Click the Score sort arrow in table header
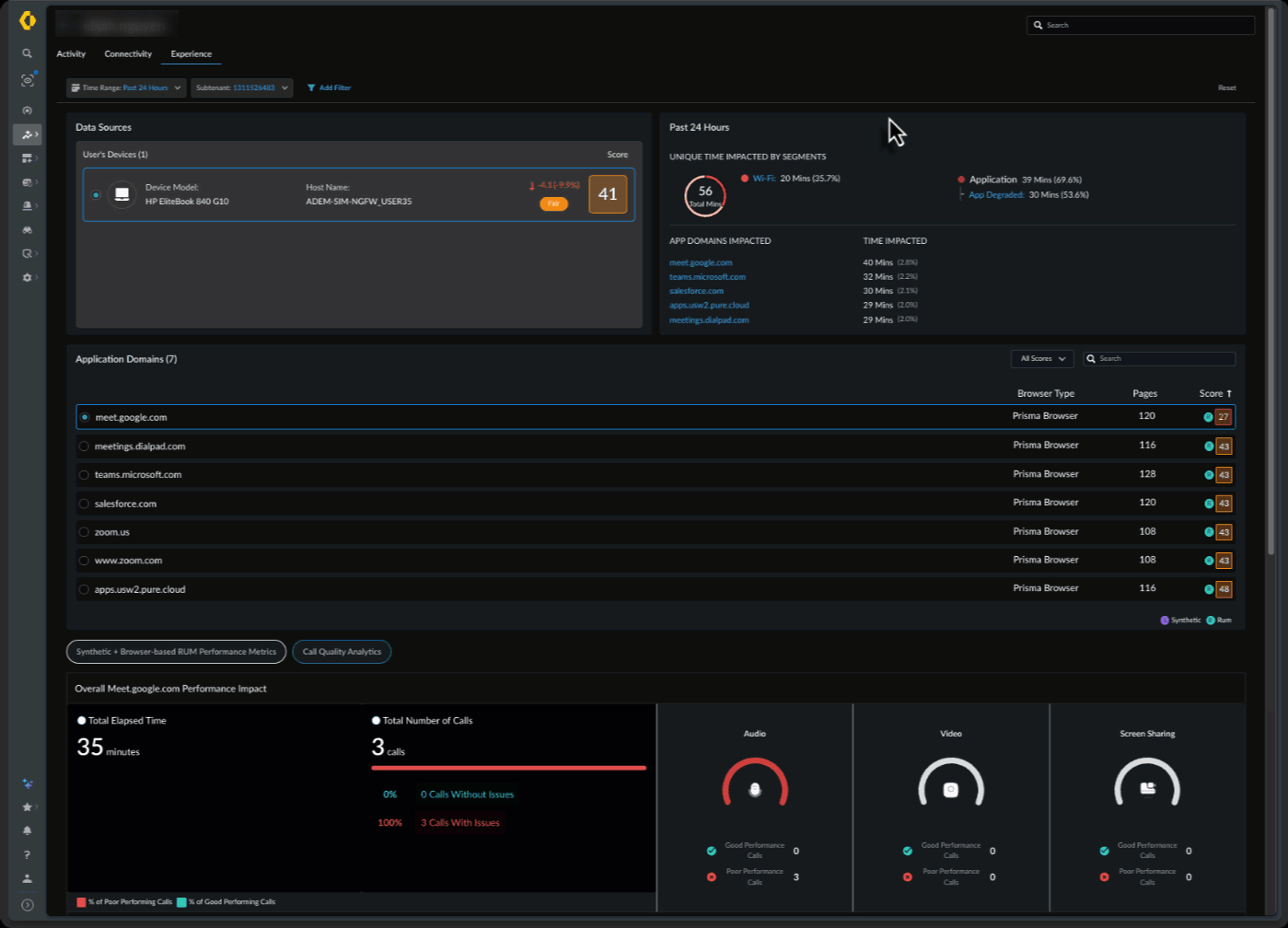Image resolution: width=1288 pixels, height=928 pixels. click(1229, 393)
